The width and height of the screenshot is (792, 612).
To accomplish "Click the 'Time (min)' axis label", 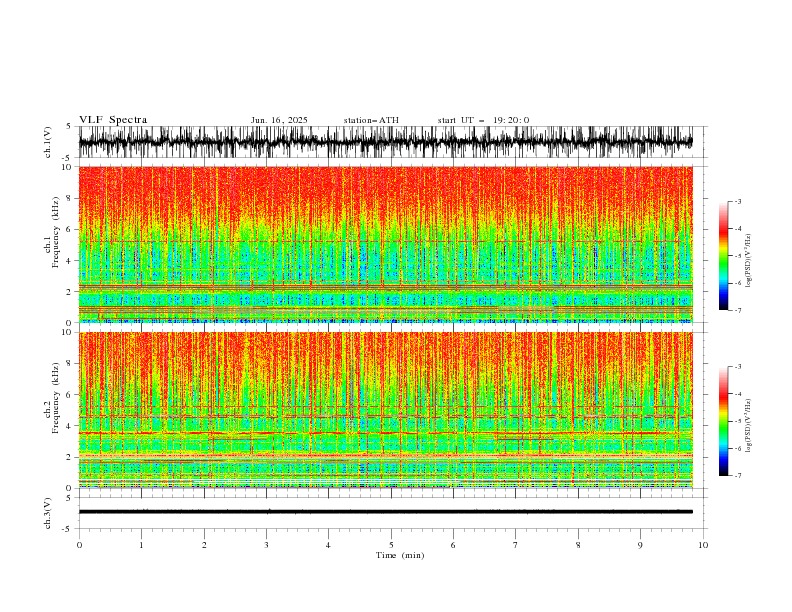I will [400, 555].
